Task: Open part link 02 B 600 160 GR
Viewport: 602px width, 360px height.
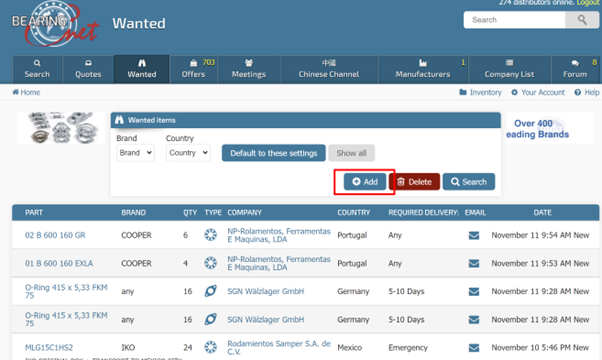Action: 55,235
